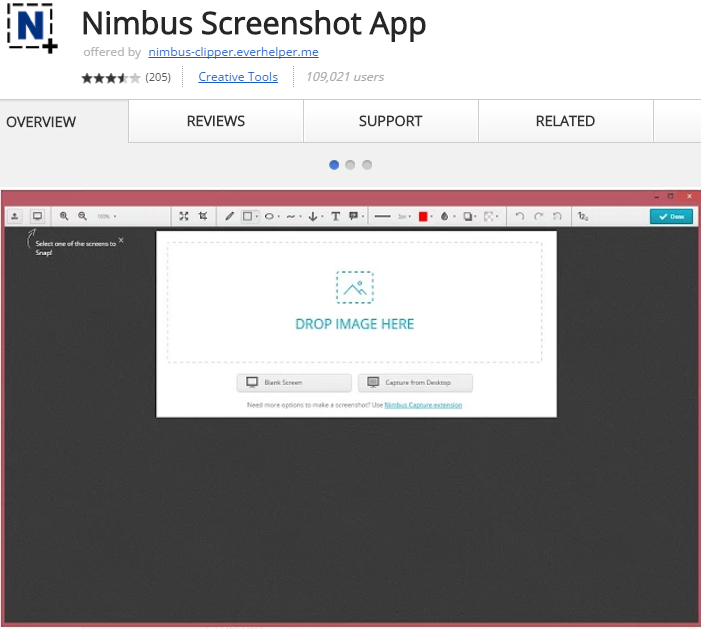Click the red color swatch
Image resolution: width=701 pixels, height=629 pixels.
tap(423, 216)
